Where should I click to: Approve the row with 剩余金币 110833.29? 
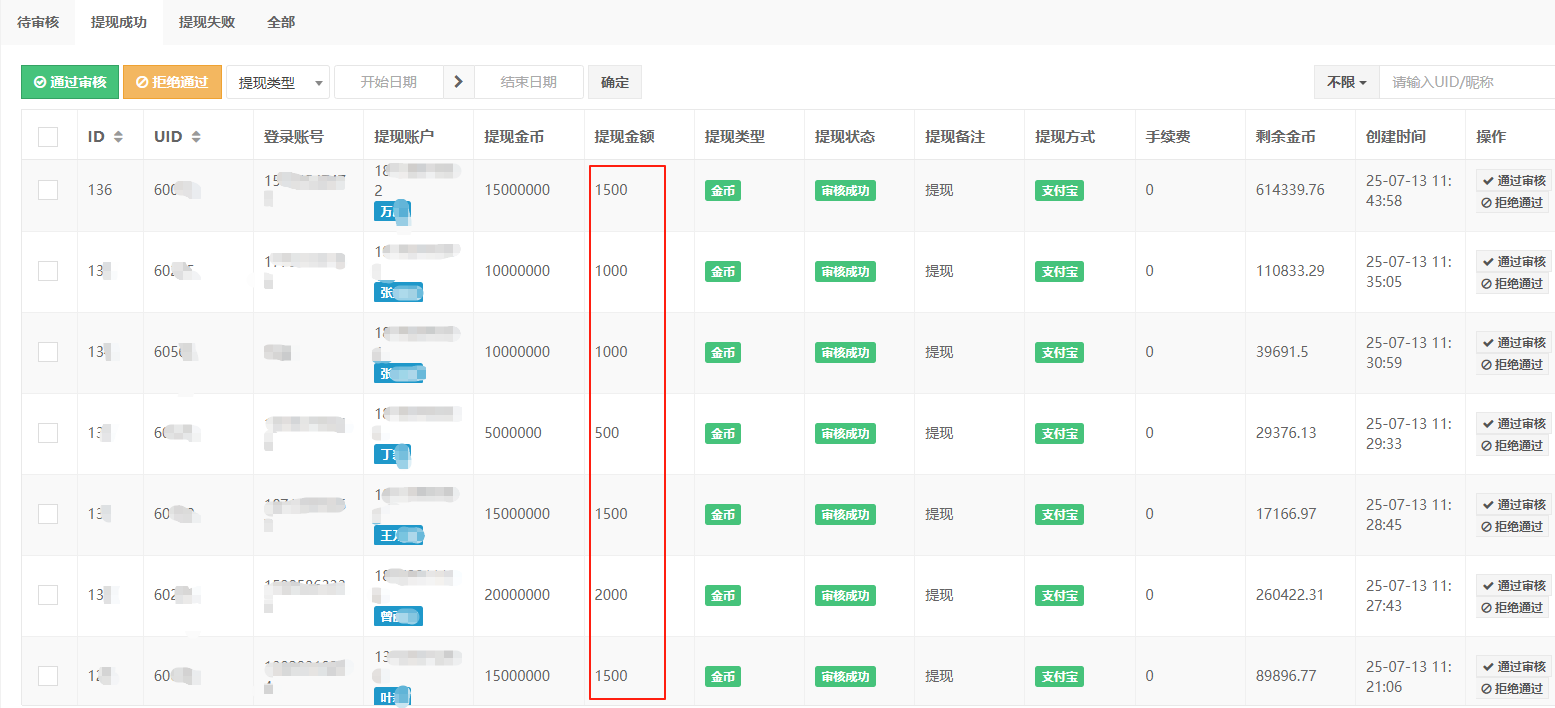click(1513, 261)
